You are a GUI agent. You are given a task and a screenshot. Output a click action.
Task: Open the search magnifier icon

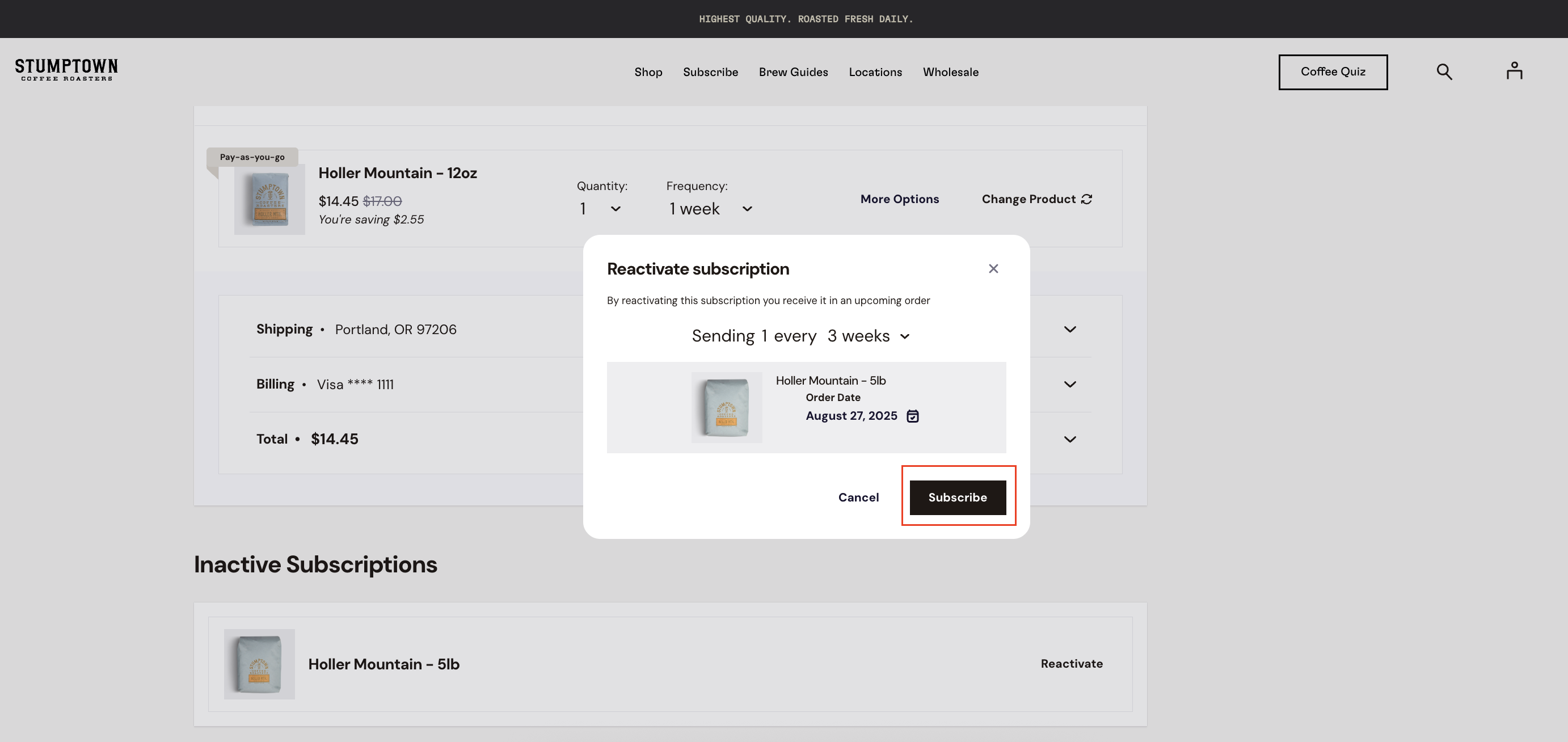tap(1444, 72)
